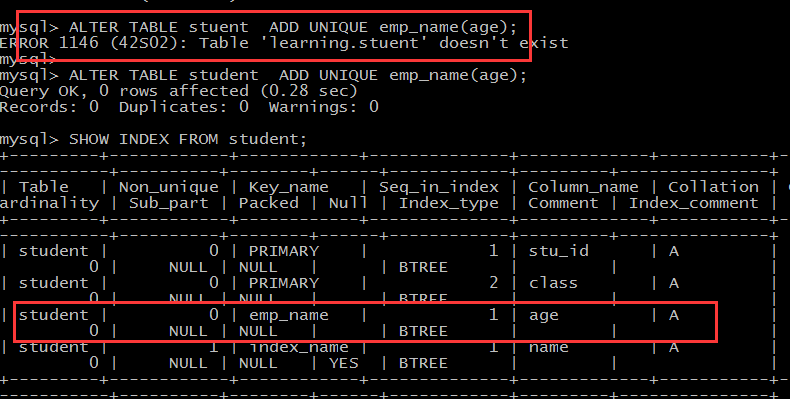The image size is (790, 399).
Task: Click the misspelled 'stuent' table name
Action: tap(219, 27)
